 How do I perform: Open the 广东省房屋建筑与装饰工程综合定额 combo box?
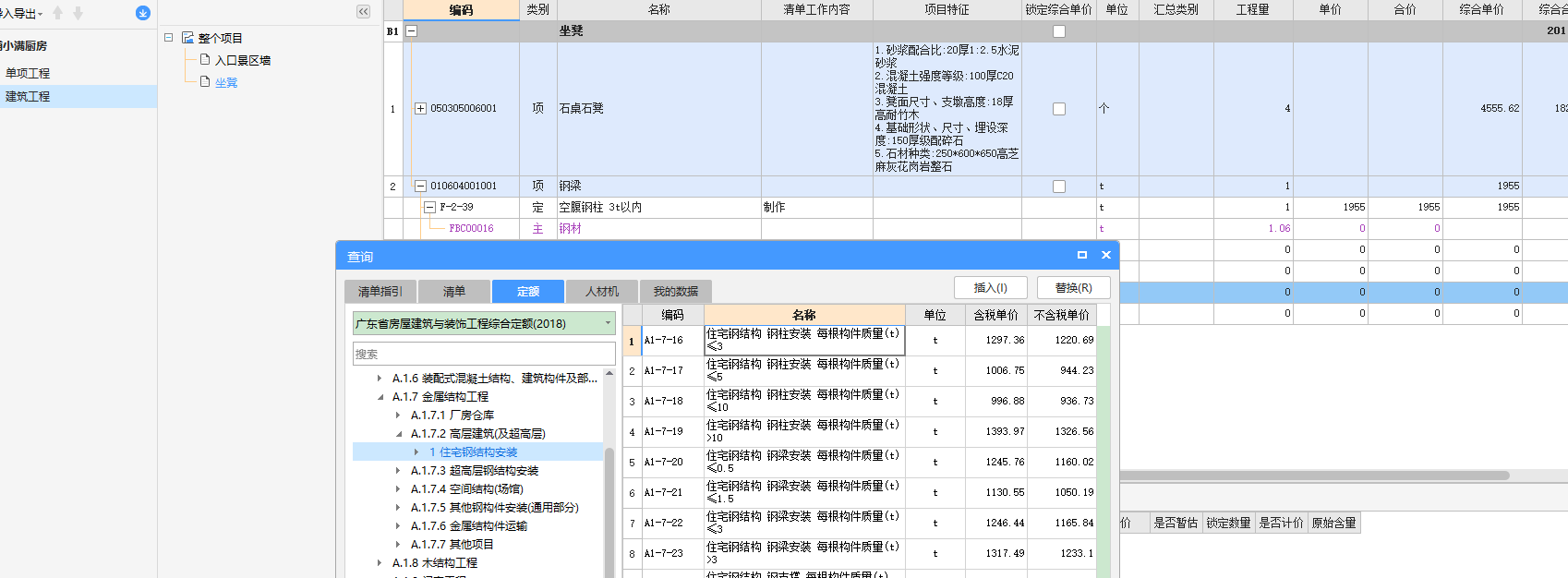[x=484, y=323]
